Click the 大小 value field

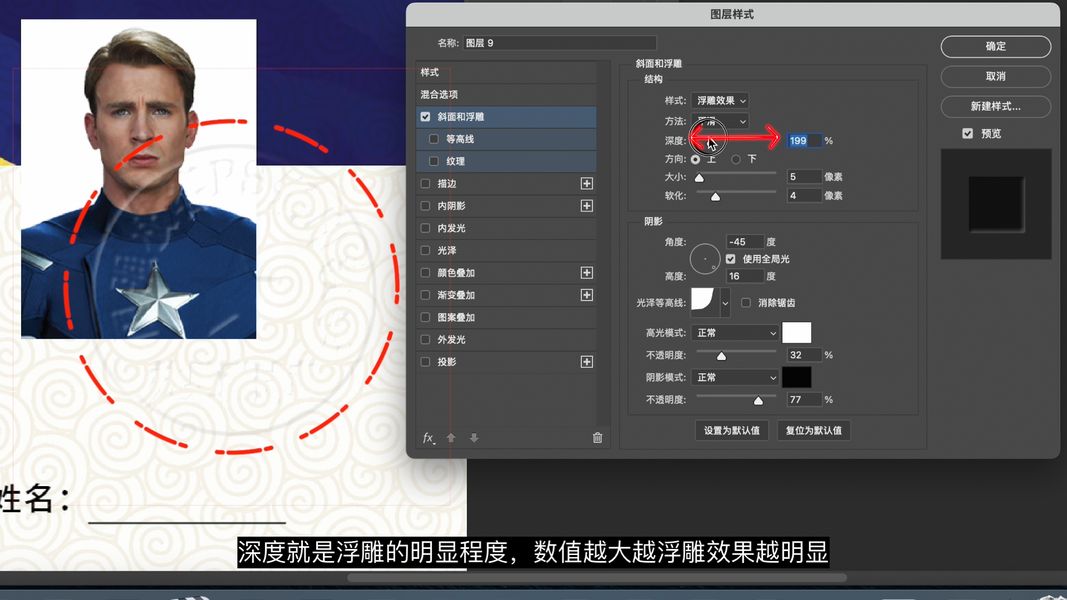pyautogui.click(x=804, y=177)
